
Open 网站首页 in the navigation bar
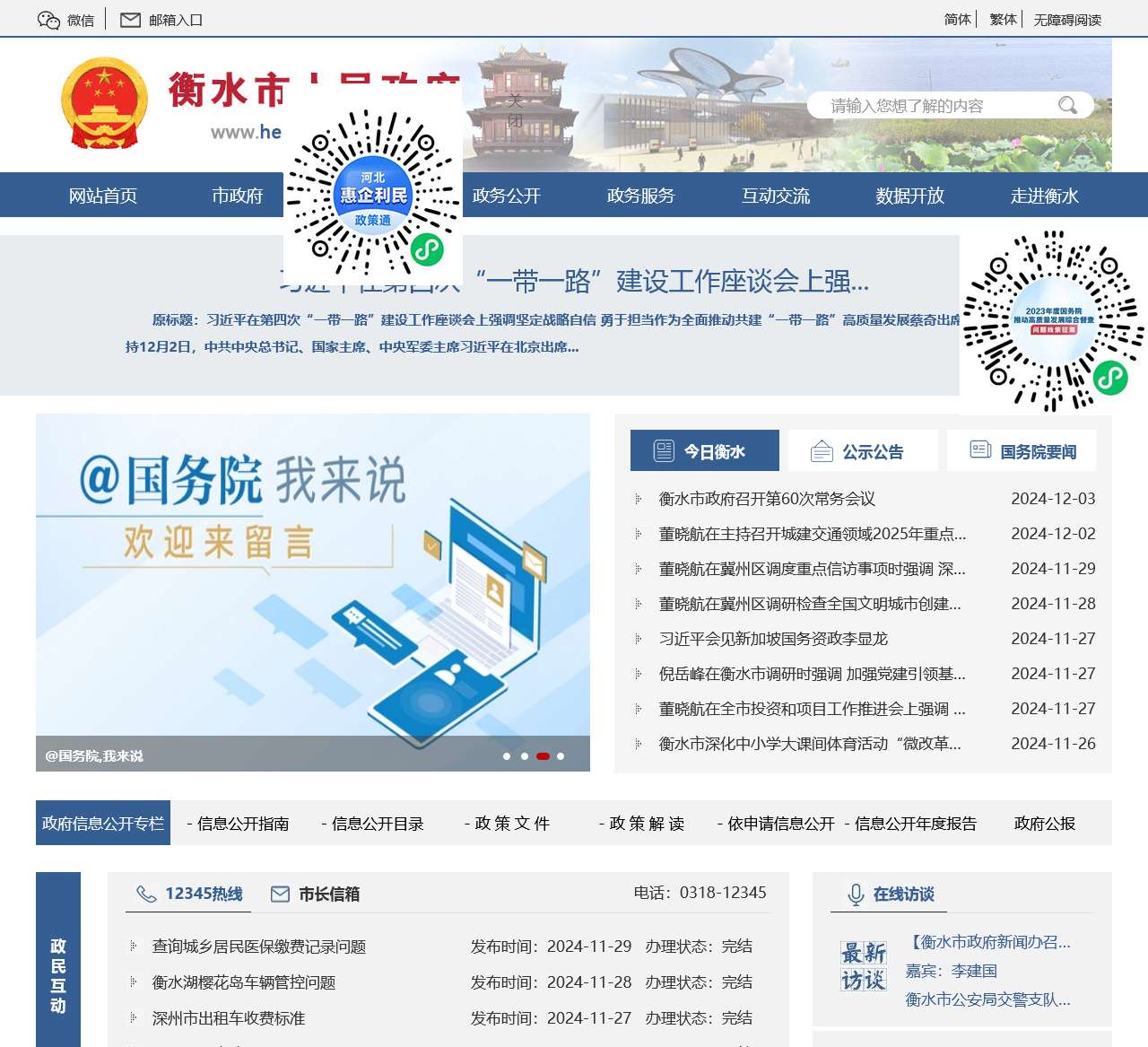103,196
